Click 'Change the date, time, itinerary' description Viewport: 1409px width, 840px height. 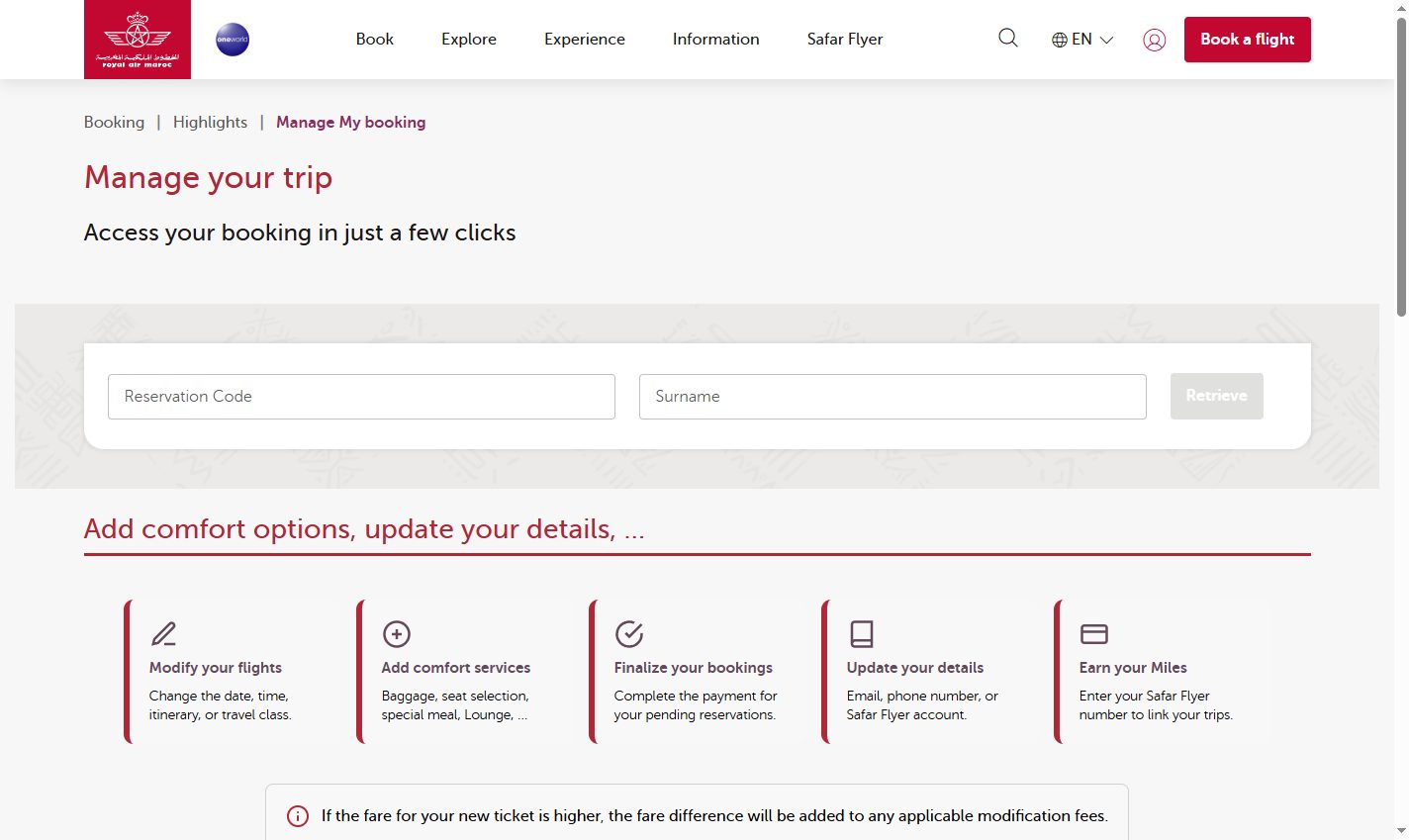(221, 705)
